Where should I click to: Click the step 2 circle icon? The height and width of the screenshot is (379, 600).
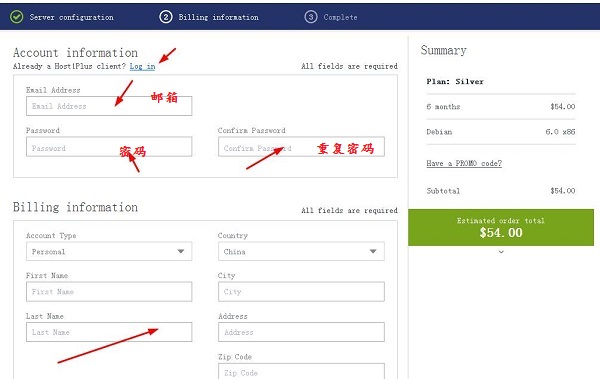(x=166, y=17)
